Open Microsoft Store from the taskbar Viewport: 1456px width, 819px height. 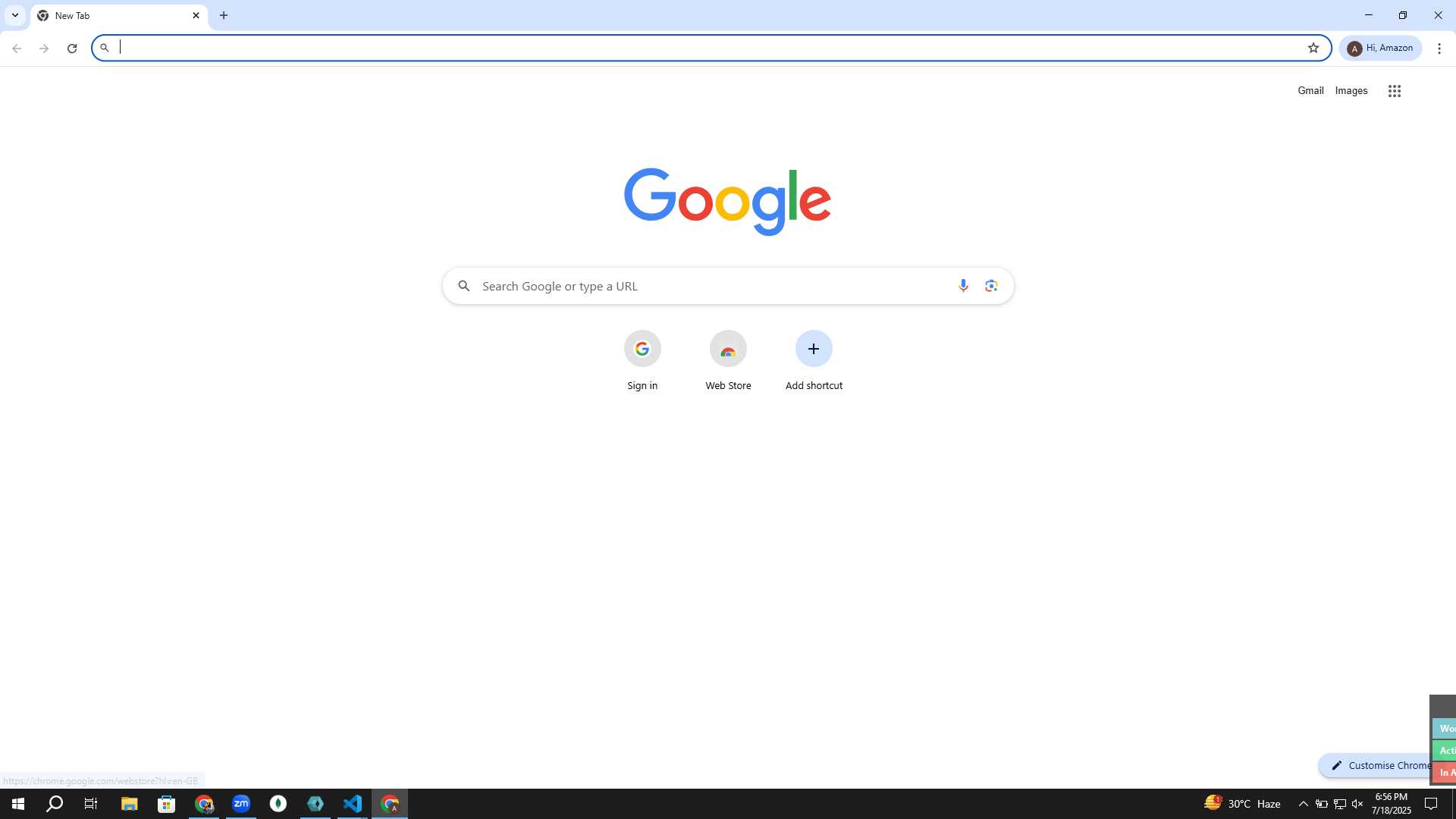(166, 804)
